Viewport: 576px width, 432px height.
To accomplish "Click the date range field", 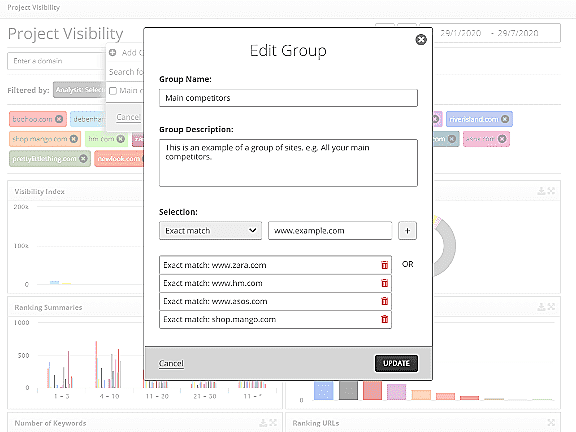I will (490, 33).
